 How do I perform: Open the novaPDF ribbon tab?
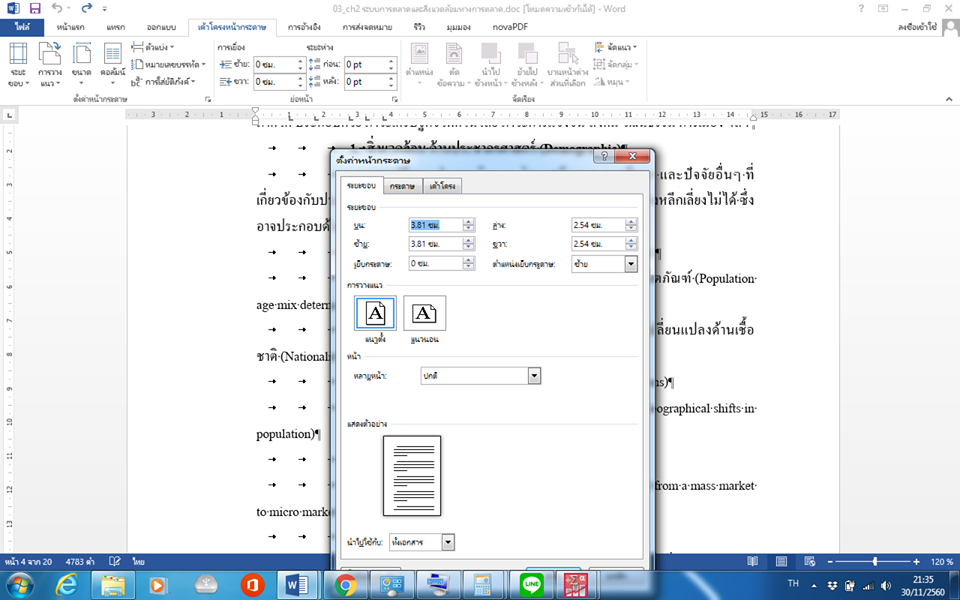pos(510,27)
